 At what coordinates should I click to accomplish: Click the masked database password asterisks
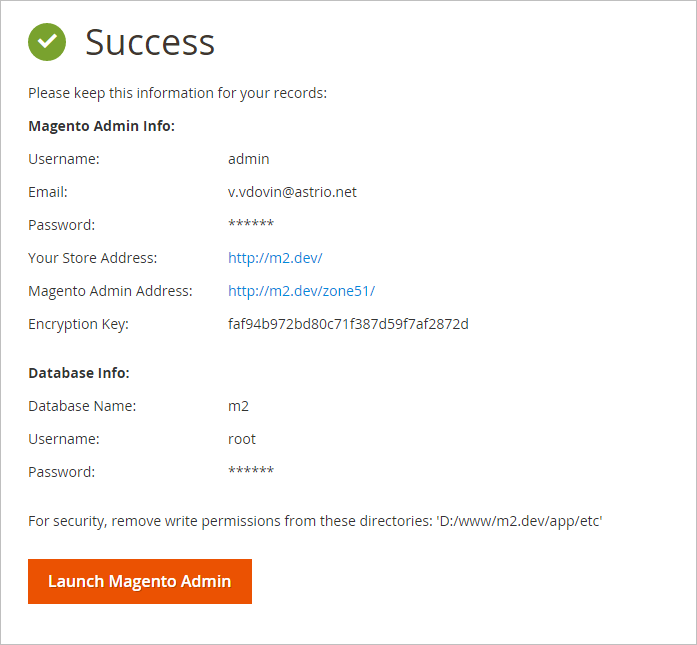click(251, 470)
